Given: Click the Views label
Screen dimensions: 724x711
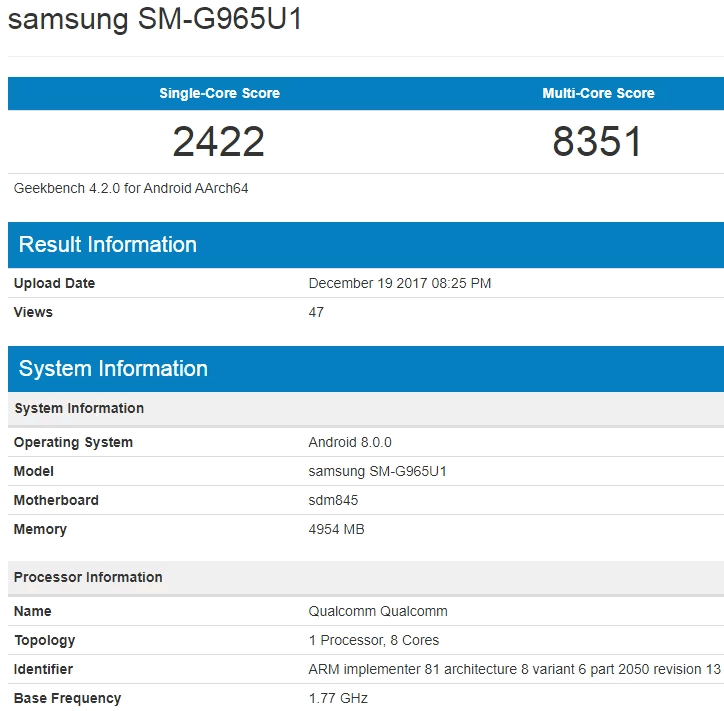Looking at the screenshot, I should (33, 312).
